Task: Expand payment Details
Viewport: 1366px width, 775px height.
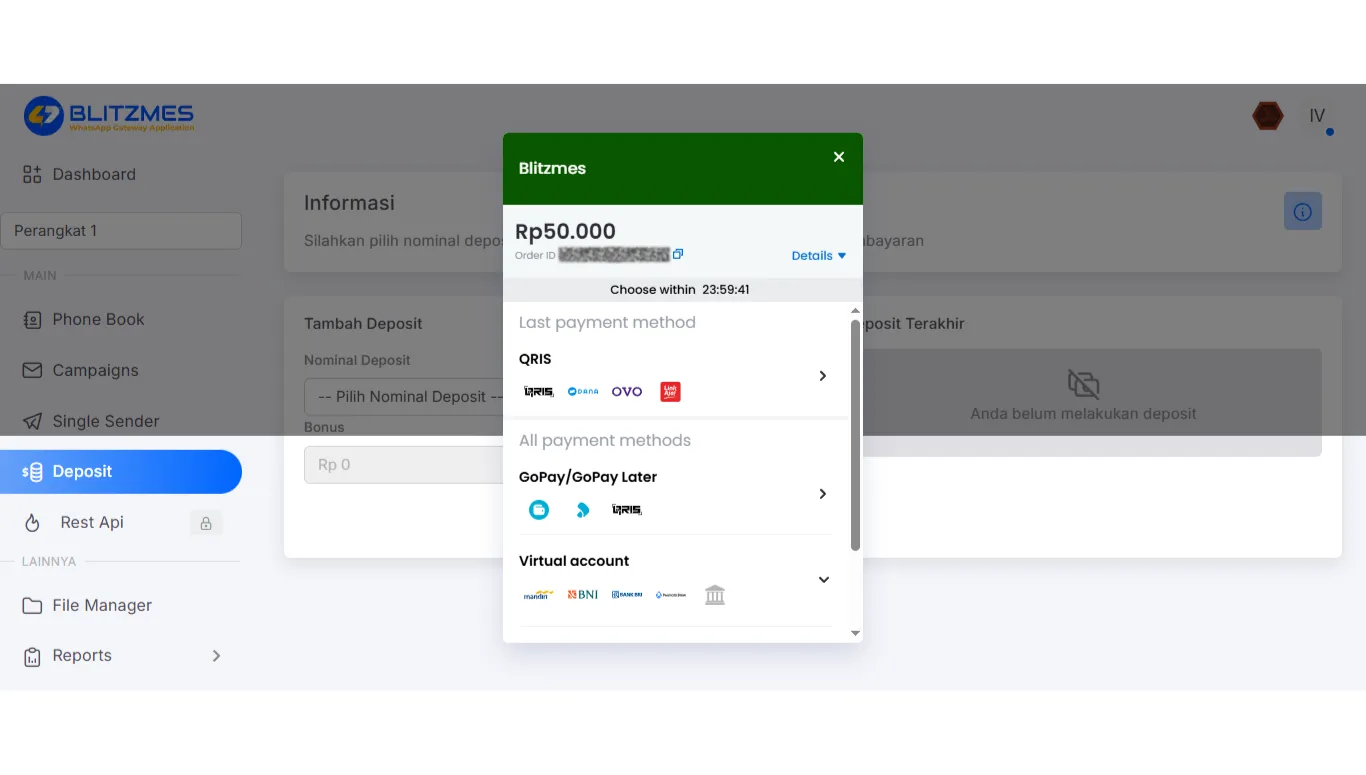Action: click(819, 256)
